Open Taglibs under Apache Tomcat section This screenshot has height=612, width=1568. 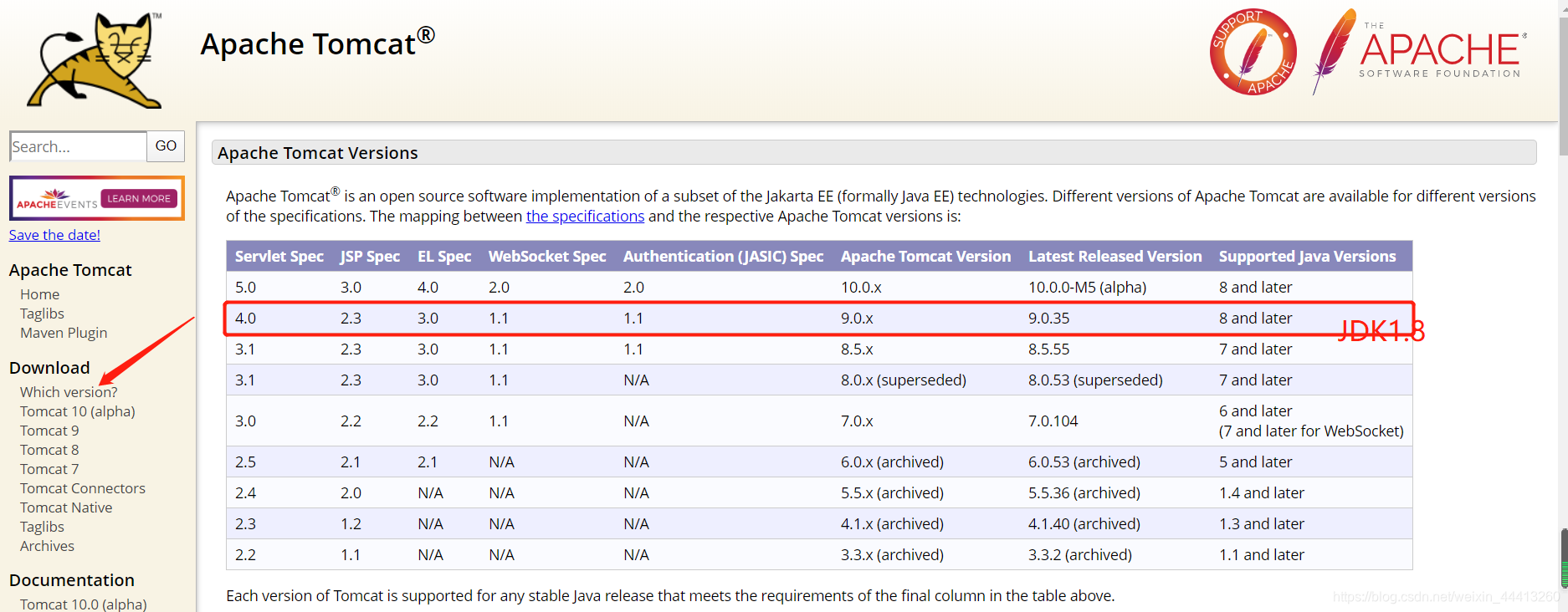pos(42,314)
